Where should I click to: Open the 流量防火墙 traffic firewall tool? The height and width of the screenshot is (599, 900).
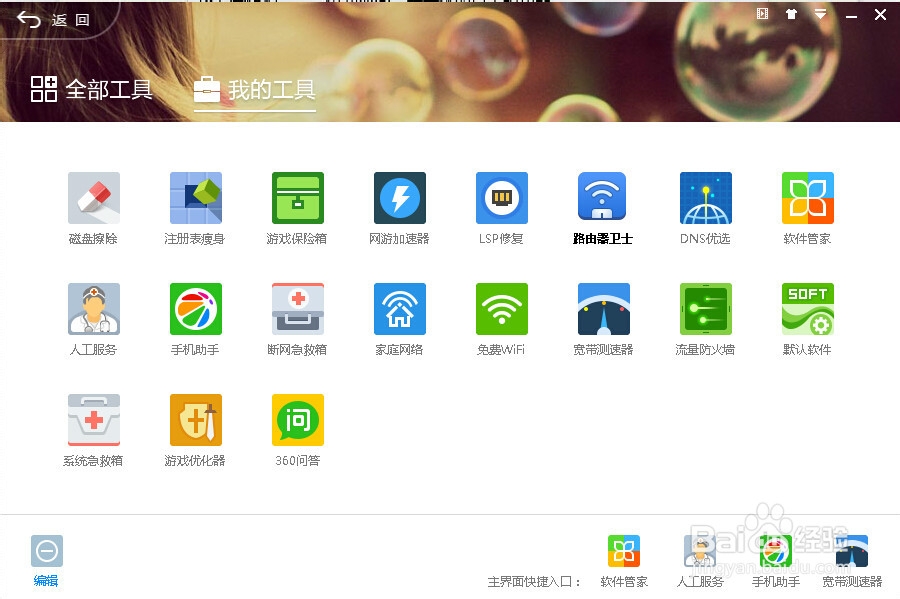pyautogui.click(x=706, y=309)
